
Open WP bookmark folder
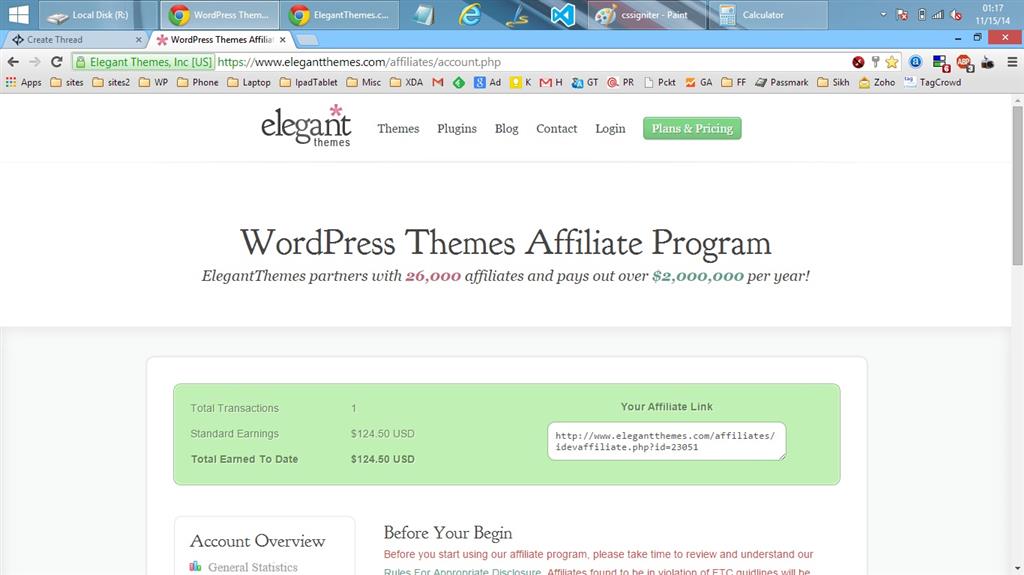153,82
